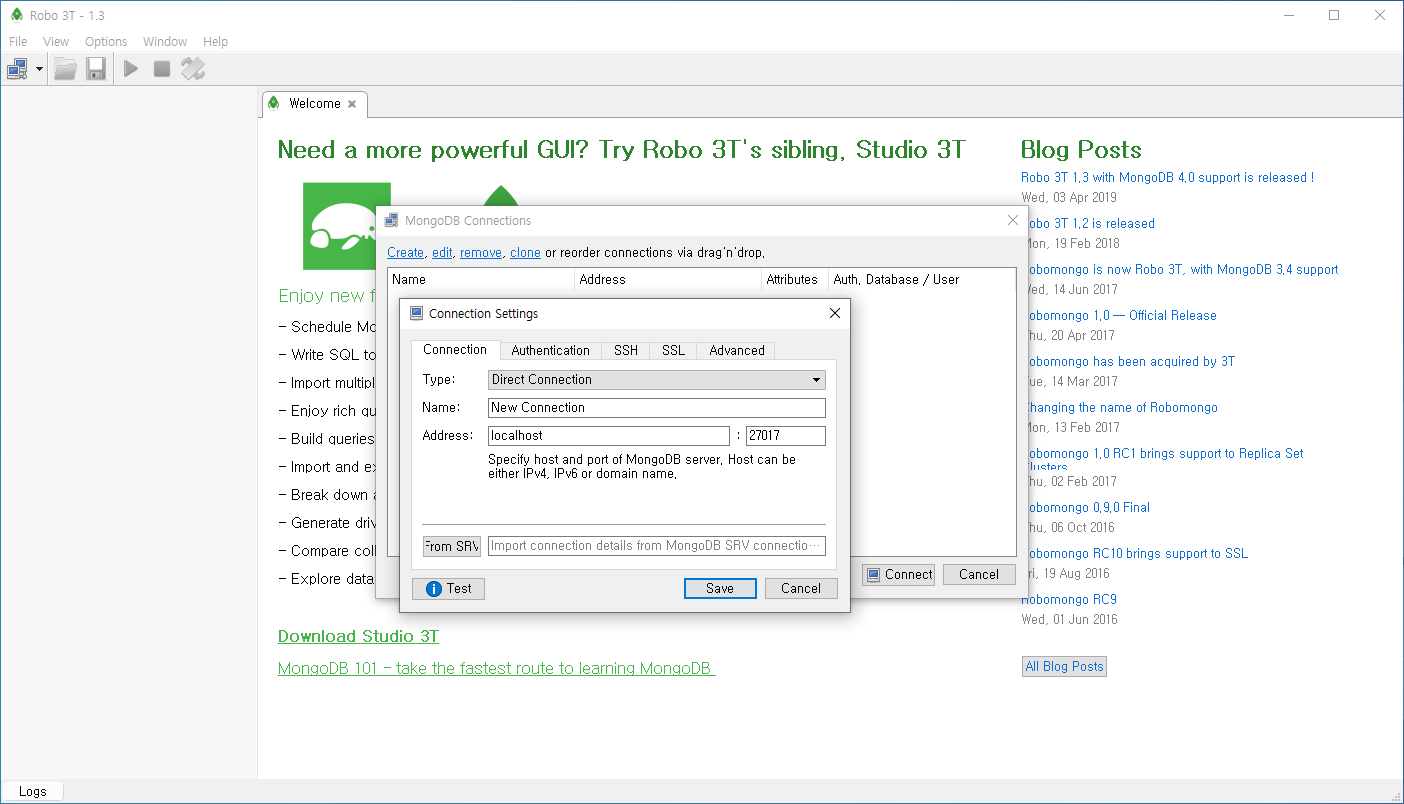Open the View menu
Viewport: 1404px width, 804px height.
56,41
